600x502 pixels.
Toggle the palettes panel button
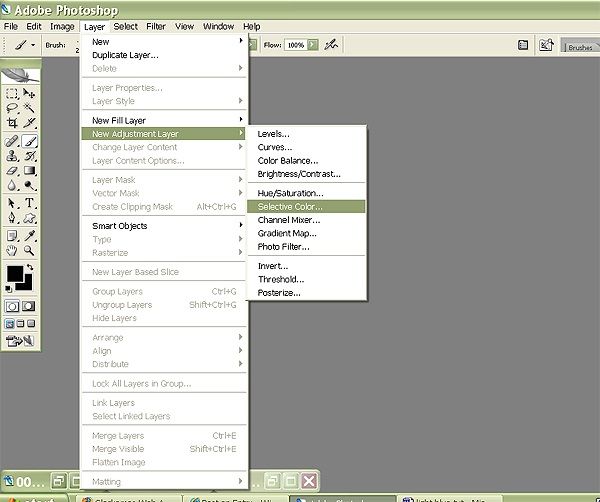click(523, 45)
